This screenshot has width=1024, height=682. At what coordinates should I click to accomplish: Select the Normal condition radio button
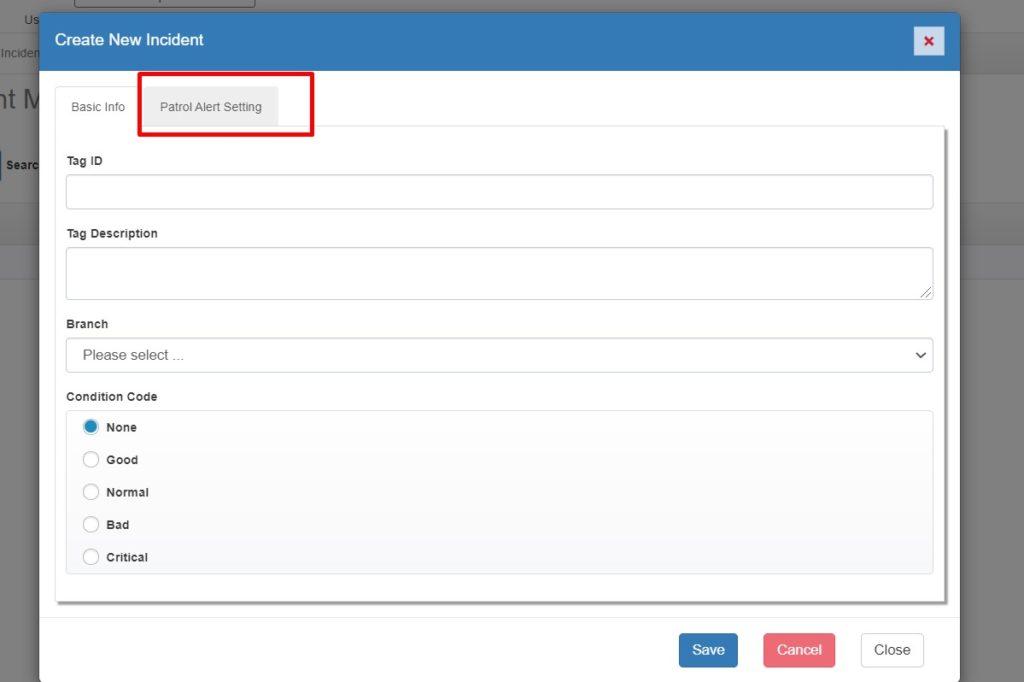click(91, 492)
